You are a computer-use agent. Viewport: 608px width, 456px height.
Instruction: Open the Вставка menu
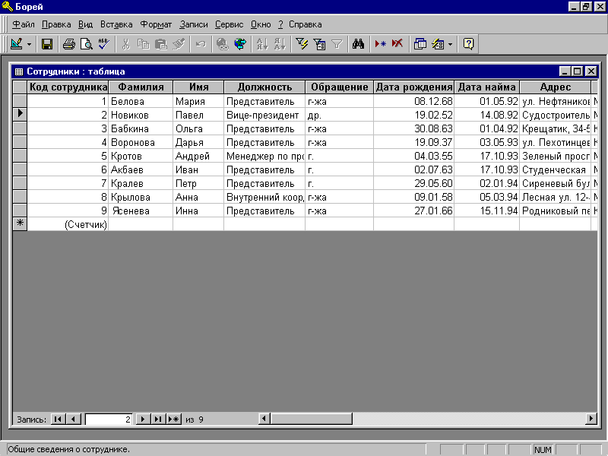pyautogui.click(x=116, y=24)
